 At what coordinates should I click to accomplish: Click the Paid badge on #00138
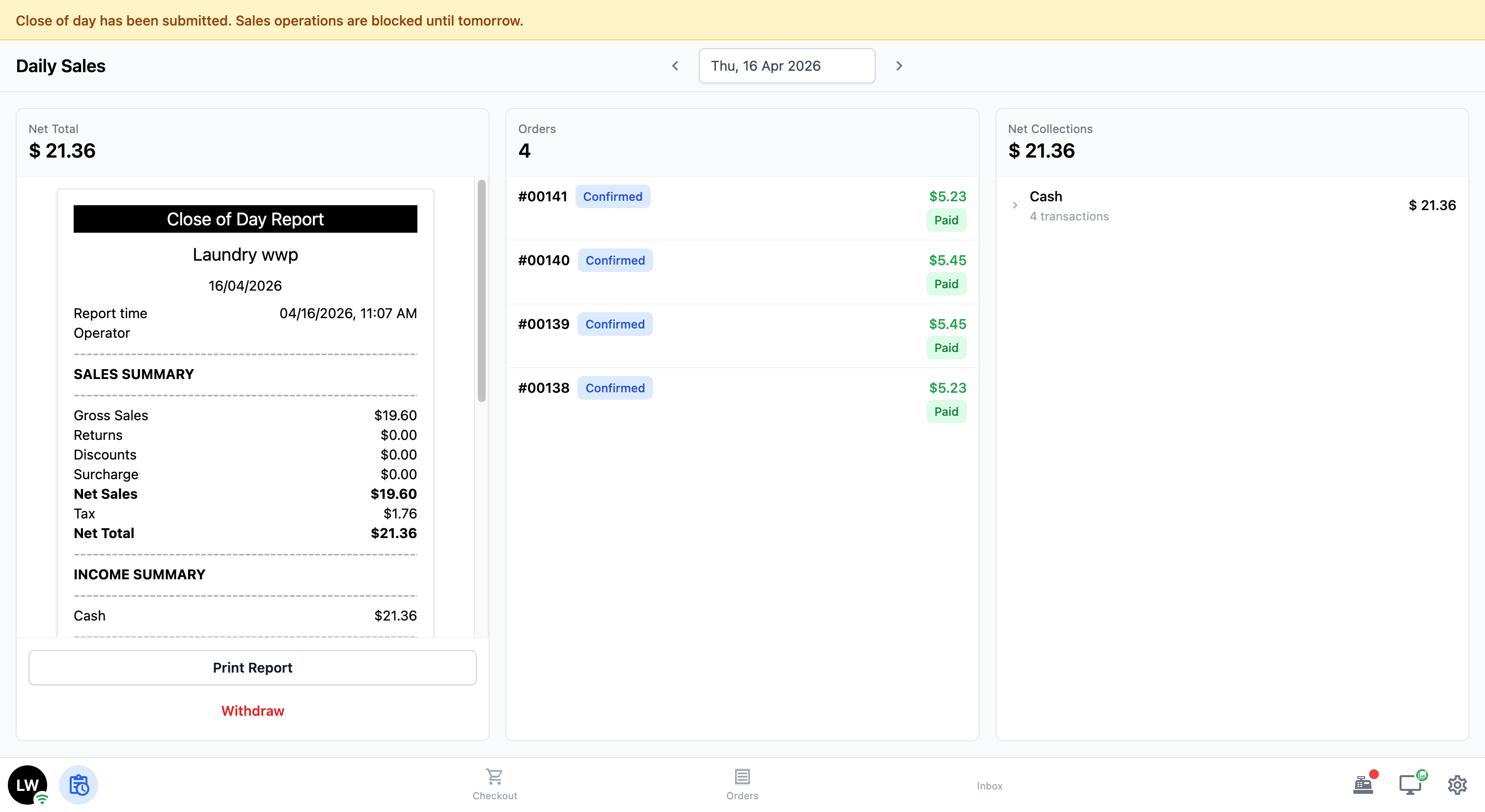coord(946,411)
